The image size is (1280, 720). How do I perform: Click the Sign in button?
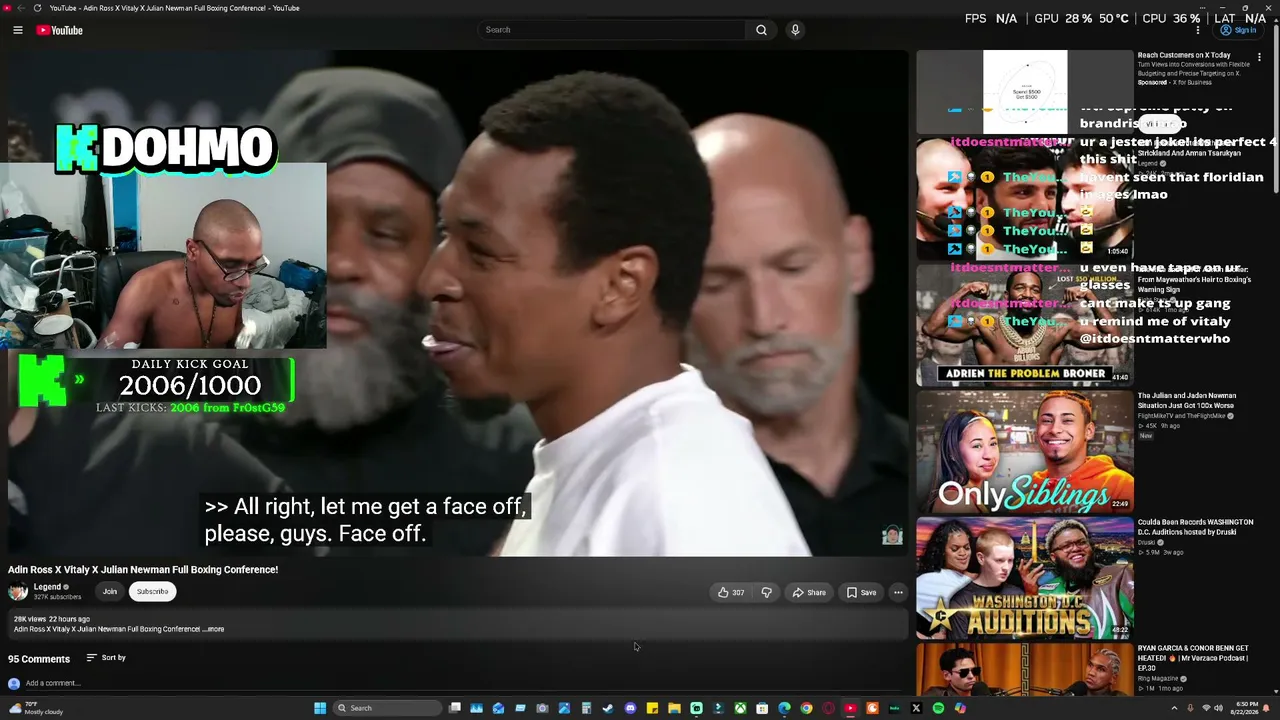(x=1239, y=30)
